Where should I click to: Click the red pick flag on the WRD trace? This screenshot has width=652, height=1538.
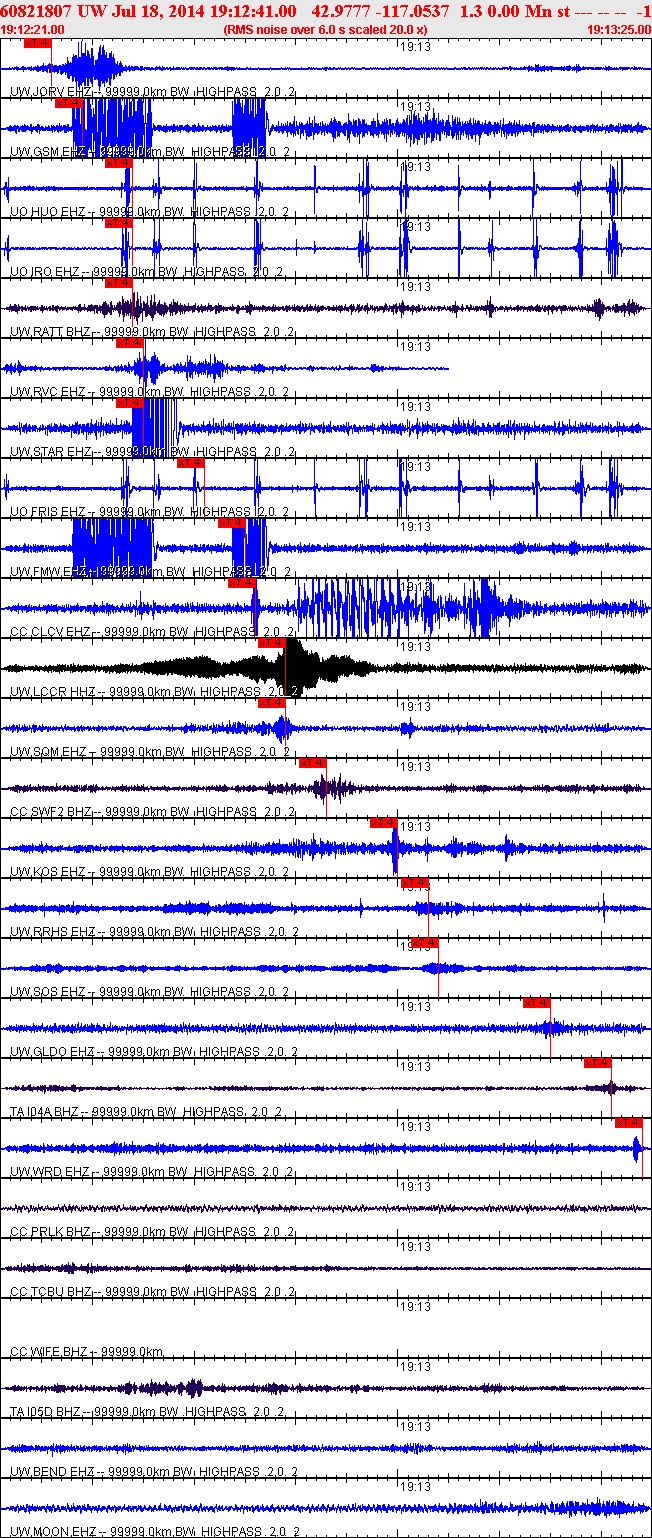629,1123
